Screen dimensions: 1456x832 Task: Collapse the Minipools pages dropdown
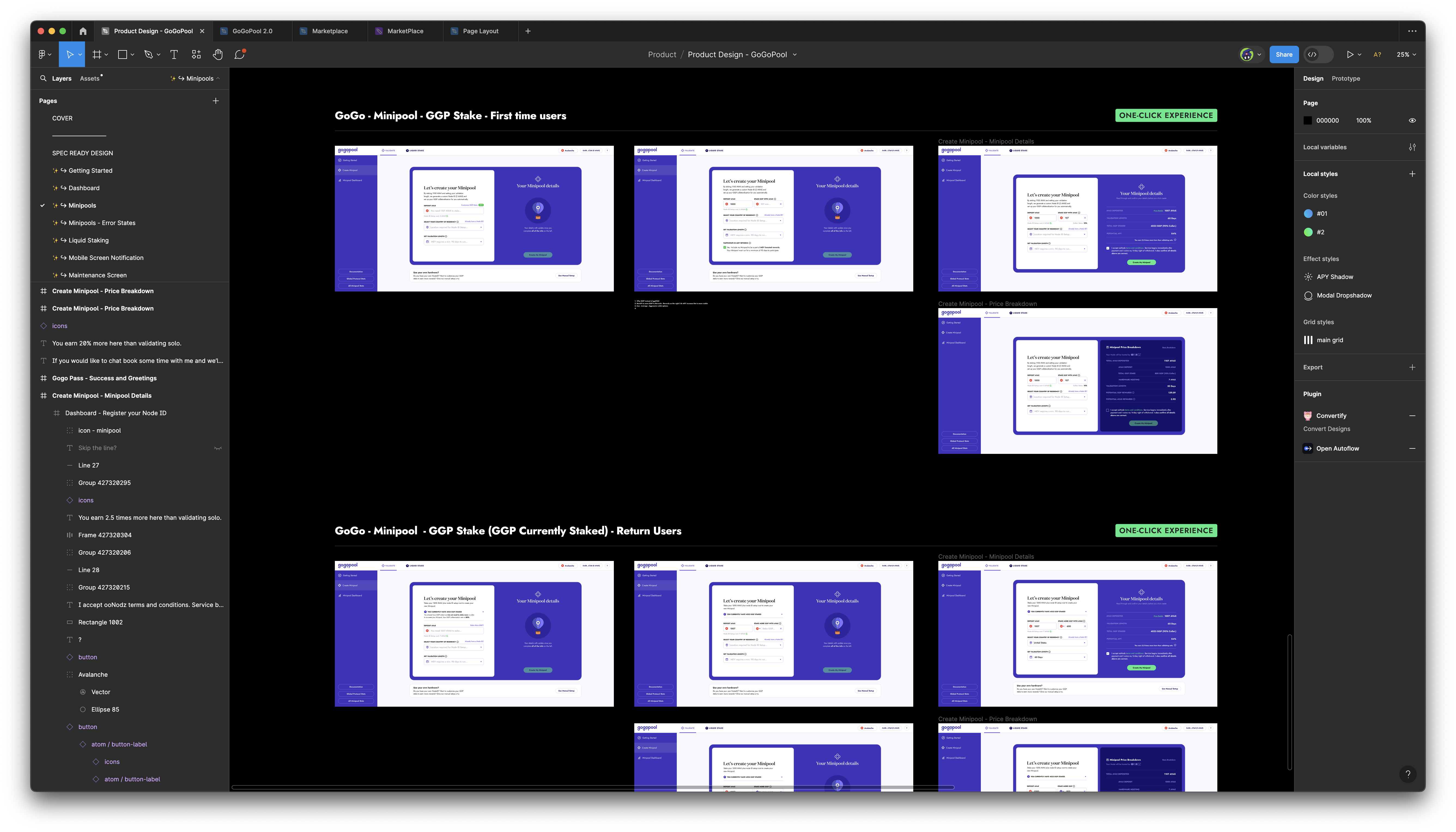[218, 79]
